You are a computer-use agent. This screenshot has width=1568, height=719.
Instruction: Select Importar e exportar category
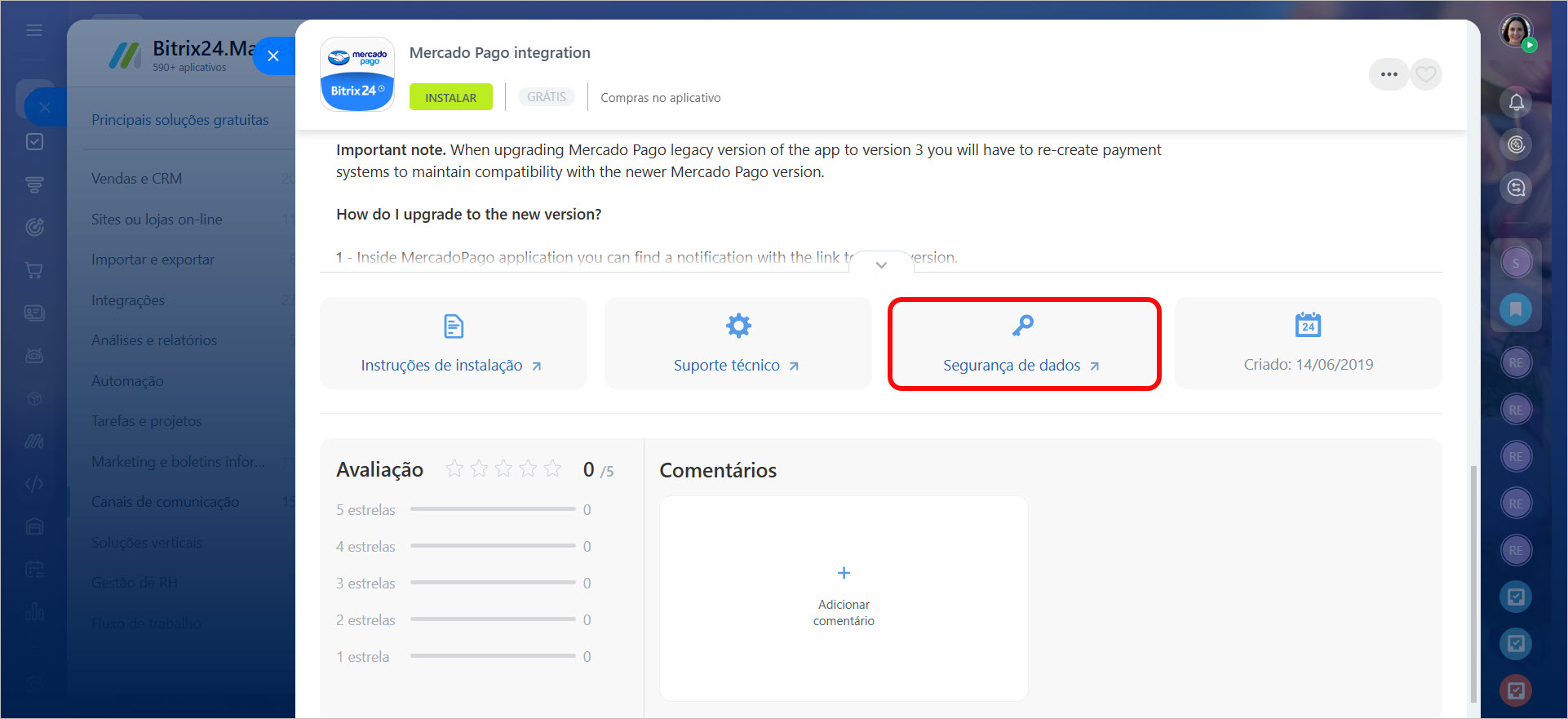[x=153, y=260]
